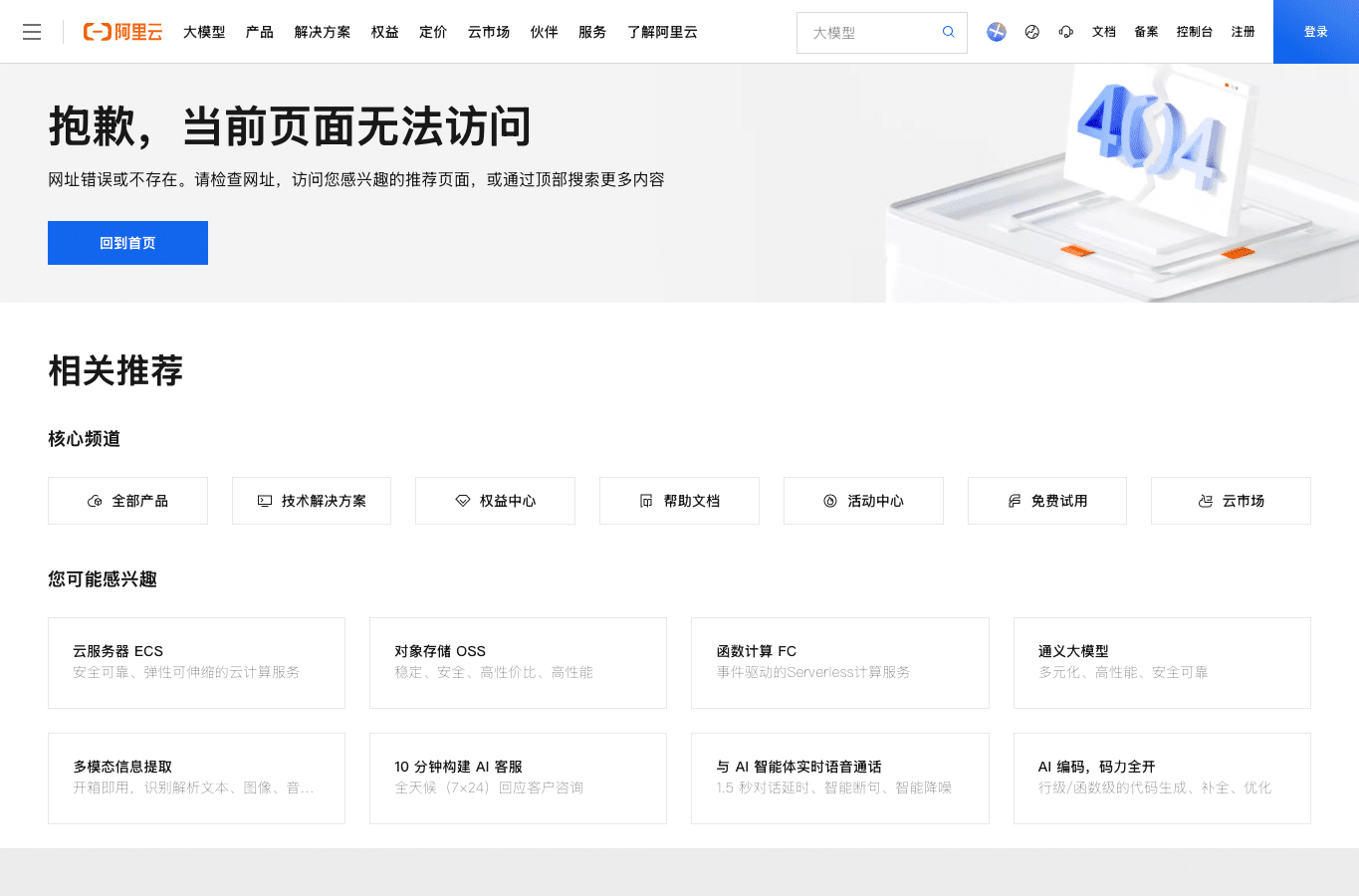Click the 注册 link

pos(1244,32)
